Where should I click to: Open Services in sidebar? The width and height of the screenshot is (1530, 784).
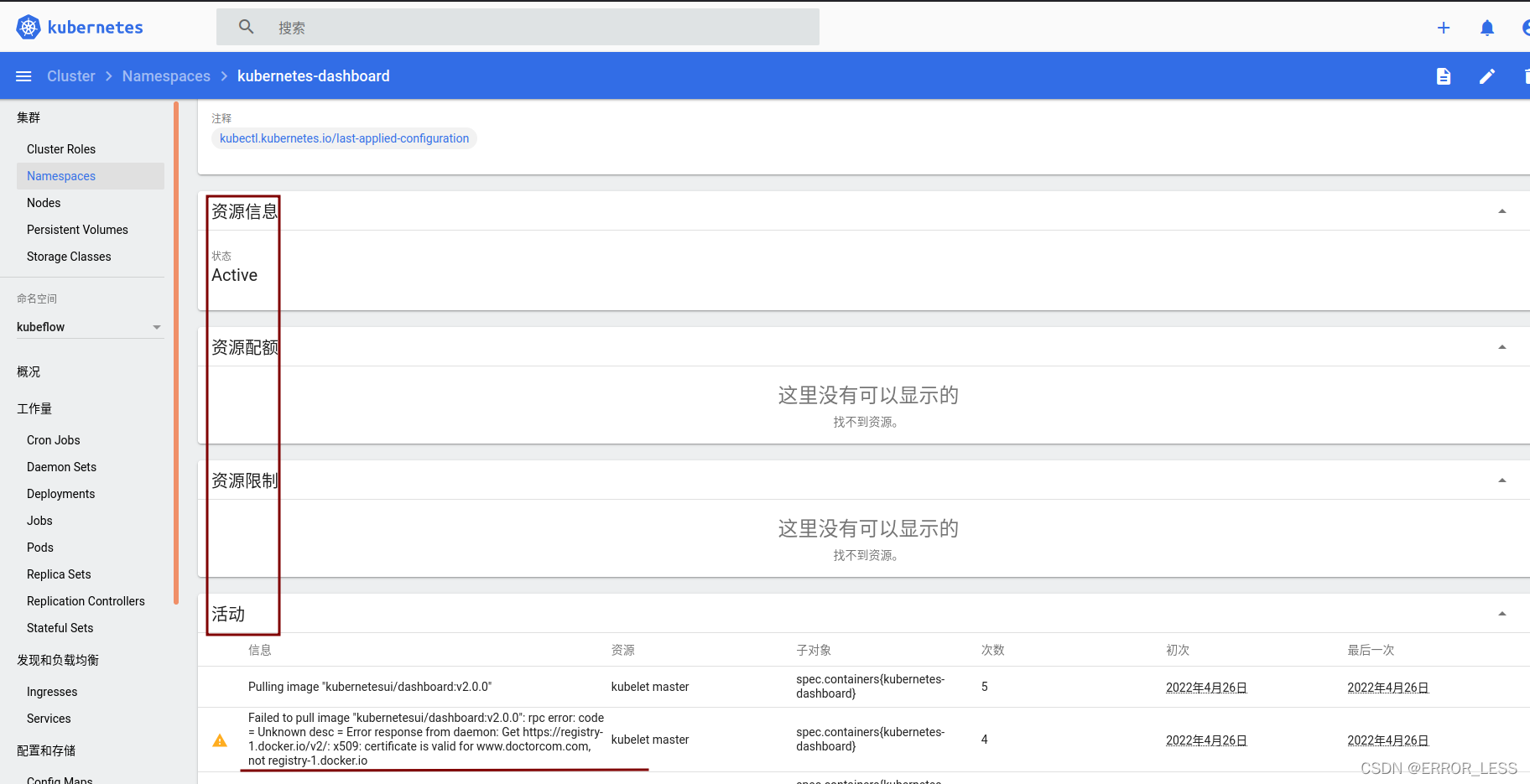coord(49,719)
